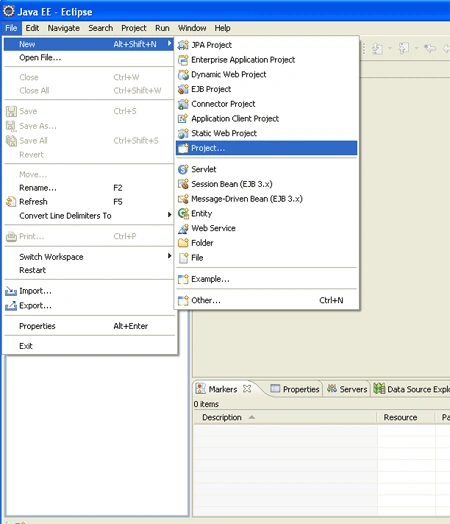
Task: Expand Convert Line Delimiters To submenu arrow
Action: point(169,215)
